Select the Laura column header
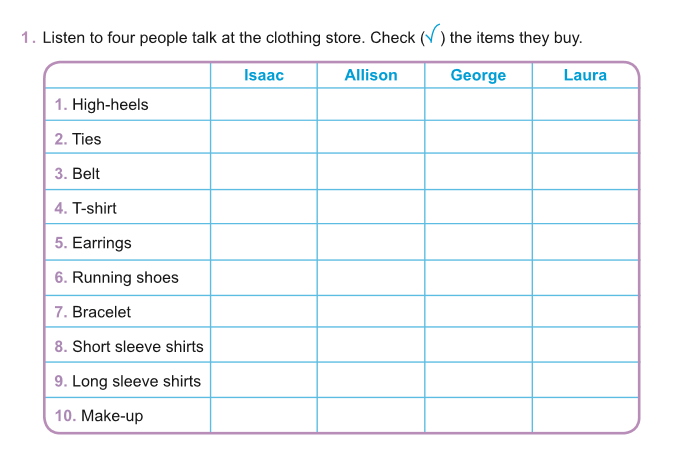689x449 pixels. click(585, 75)
